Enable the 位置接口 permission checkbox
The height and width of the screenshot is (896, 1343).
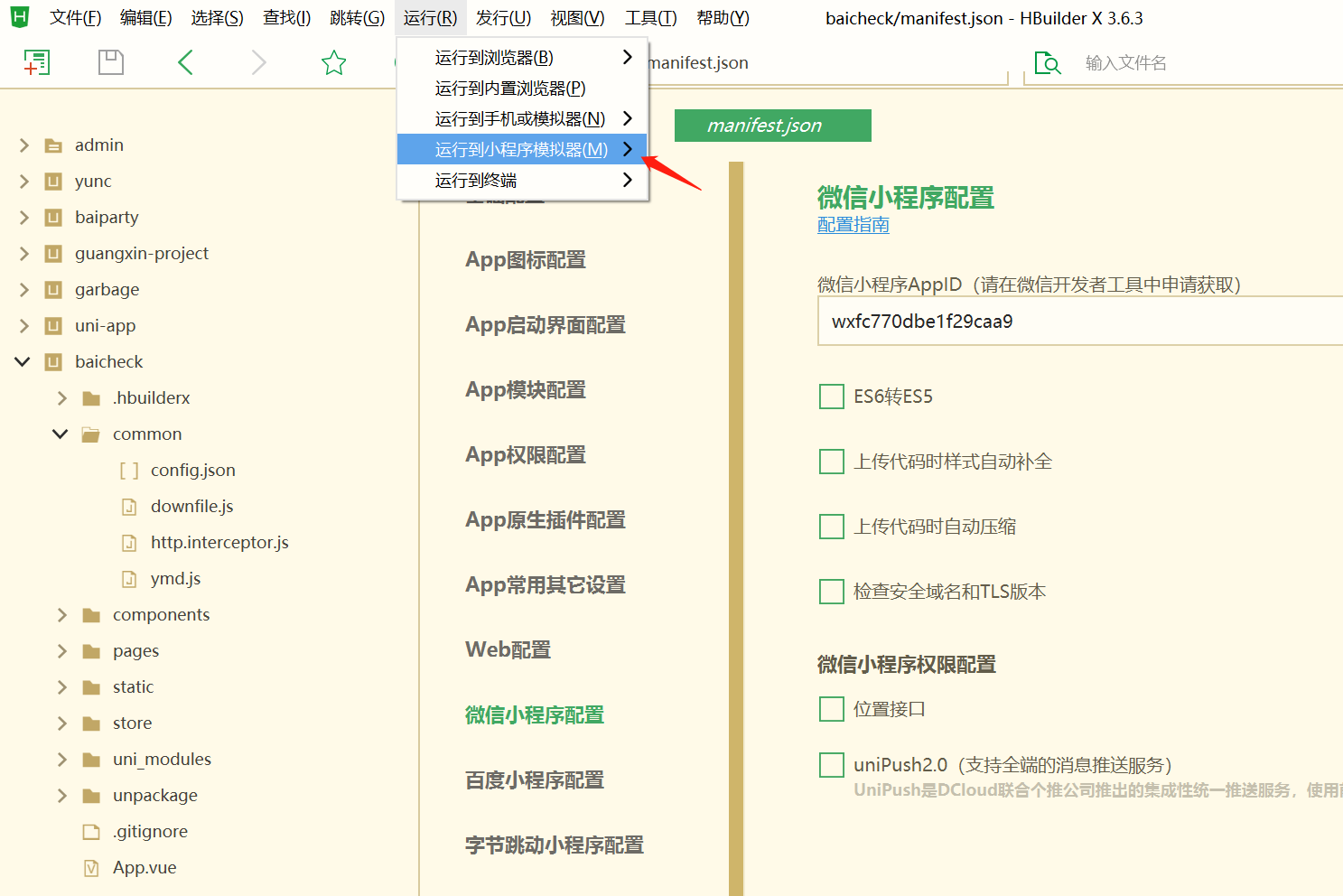[x=831, y=709]
